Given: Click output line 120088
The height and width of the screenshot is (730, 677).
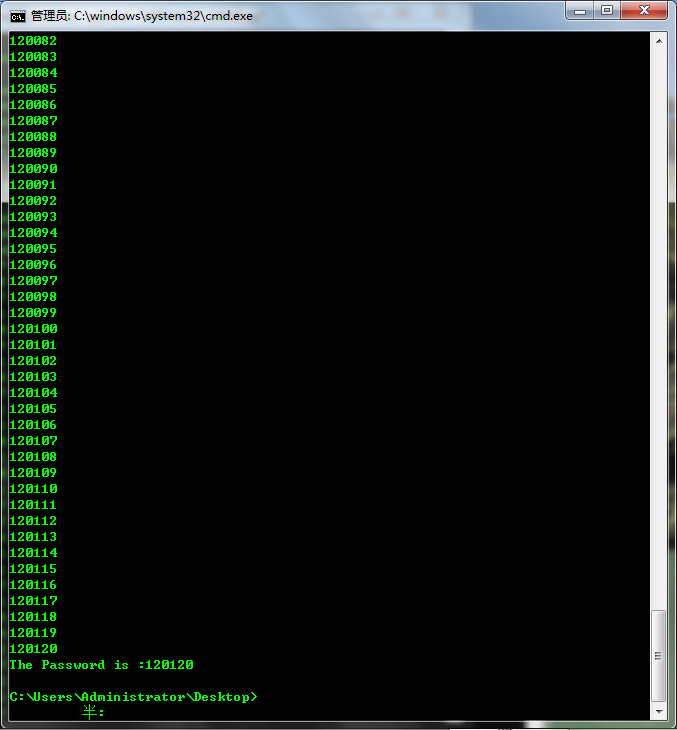Looking at the screenshot, I should pos(33,137).
